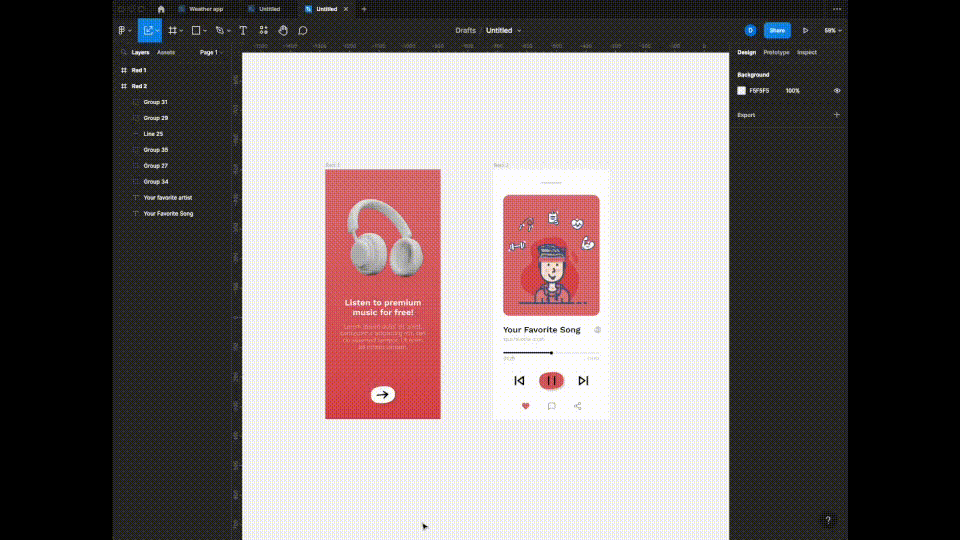Select the Hand tool
This screenshot has height=540, width=960.
283,31
